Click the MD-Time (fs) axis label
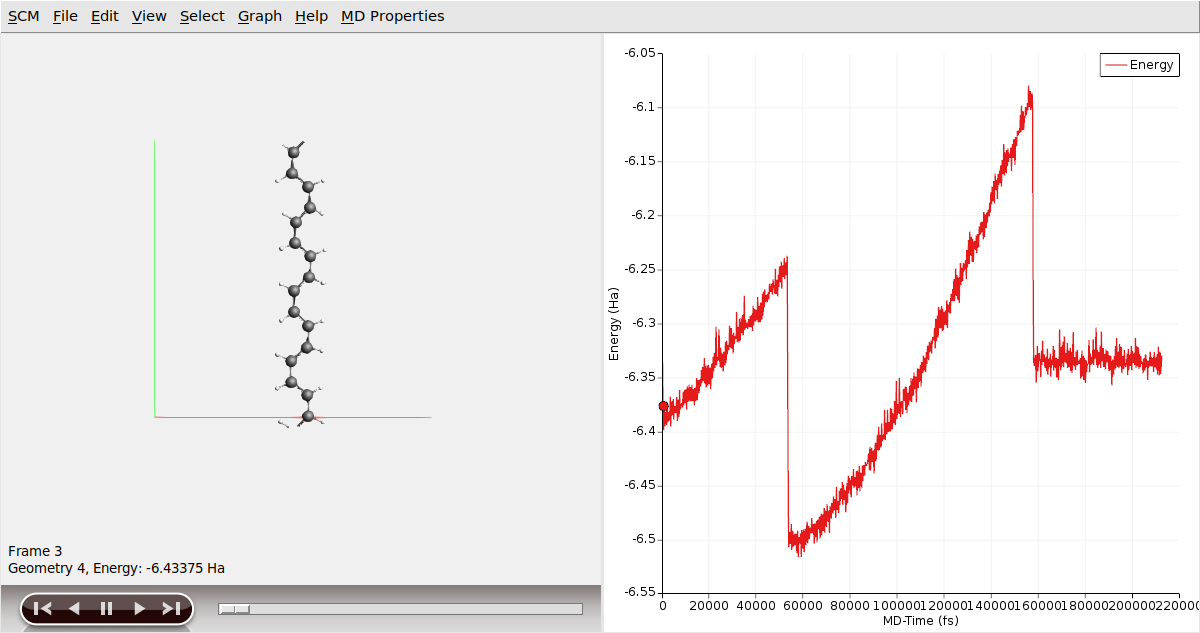Screen dimensions: 1200x633 (x=920, y=621)
